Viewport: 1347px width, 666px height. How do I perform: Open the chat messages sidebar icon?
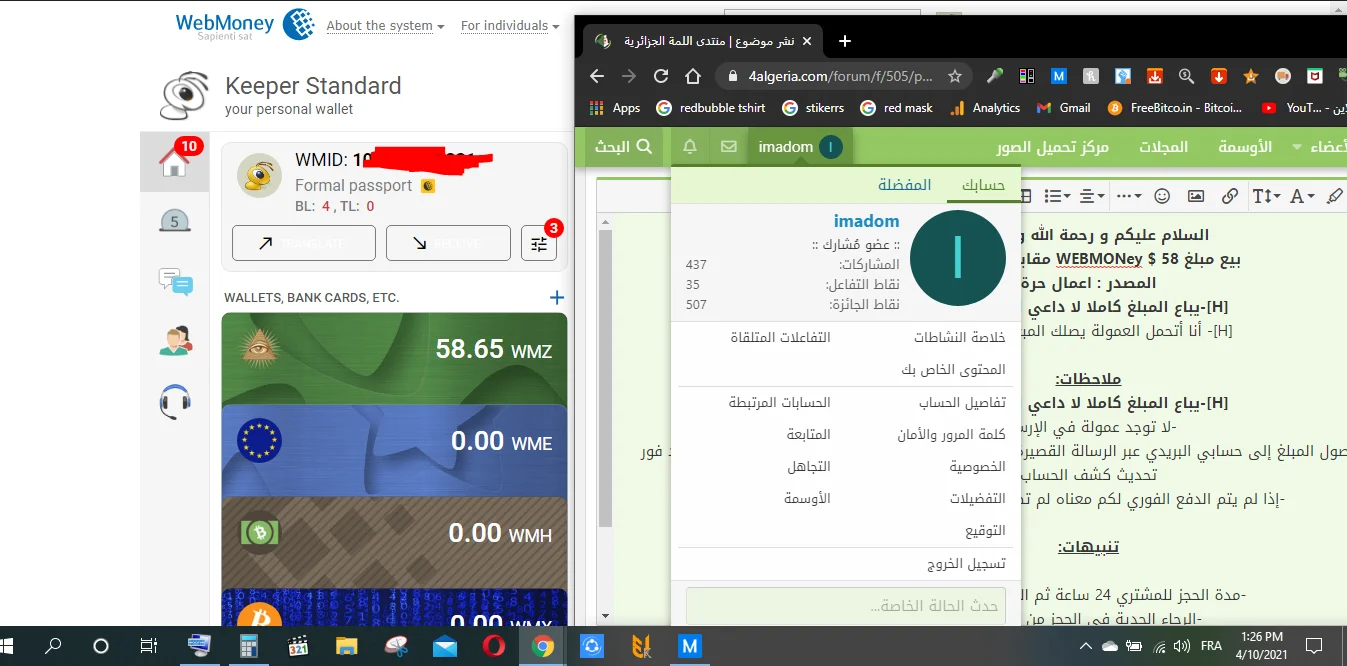pyautogui.click(x=175, y=282)
